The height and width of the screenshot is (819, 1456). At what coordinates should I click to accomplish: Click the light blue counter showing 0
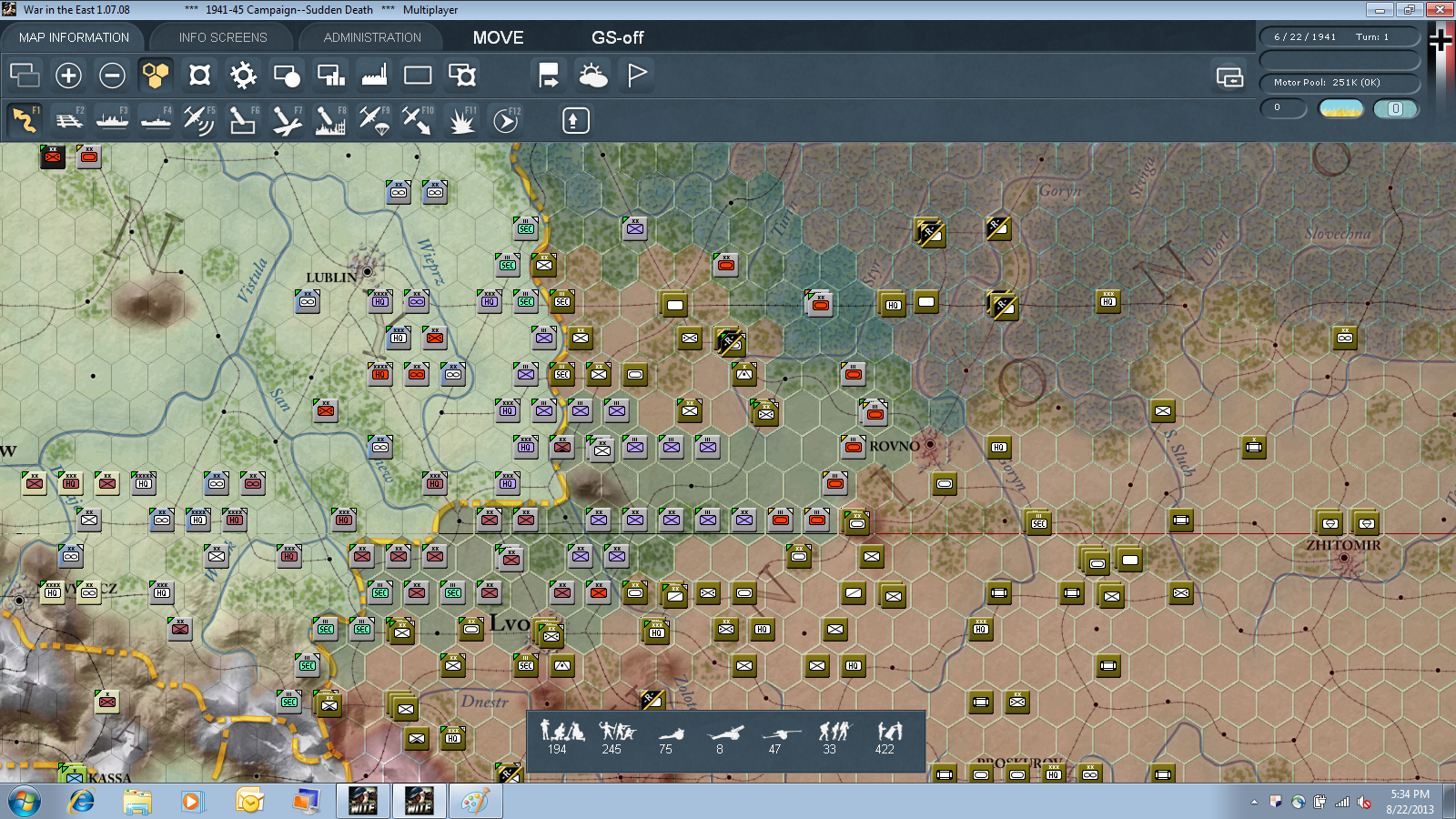(x=1395, y=108)
